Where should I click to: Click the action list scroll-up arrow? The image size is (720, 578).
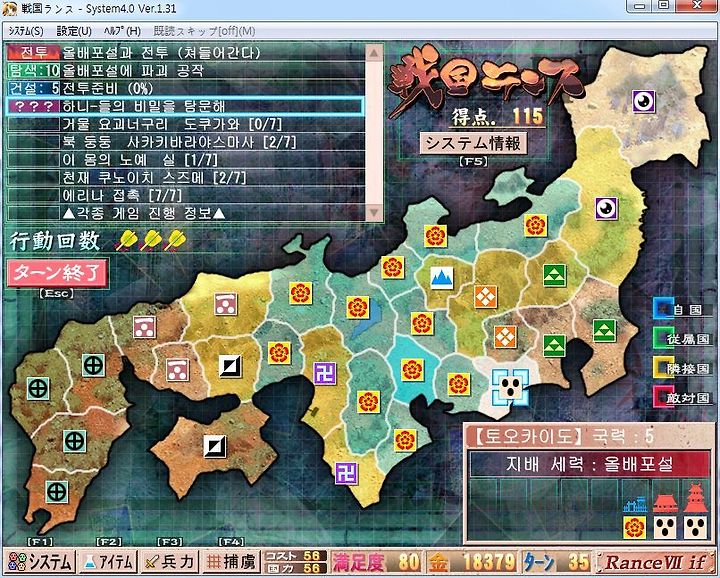(374, 53)
